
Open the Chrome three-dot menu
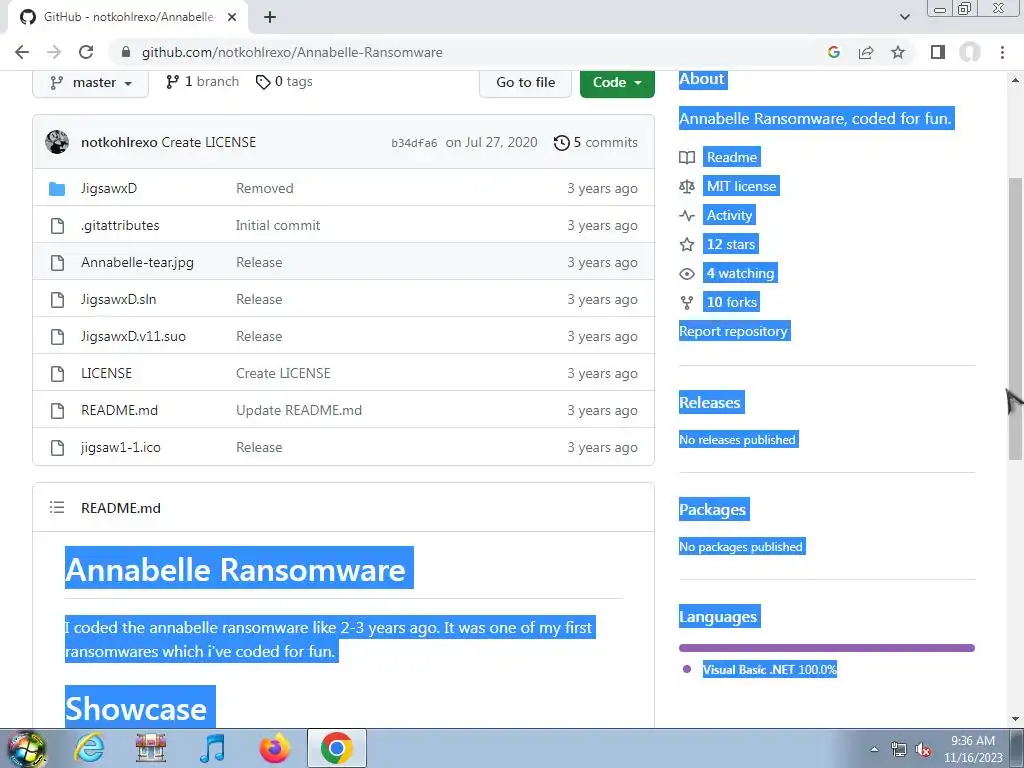1002,52
